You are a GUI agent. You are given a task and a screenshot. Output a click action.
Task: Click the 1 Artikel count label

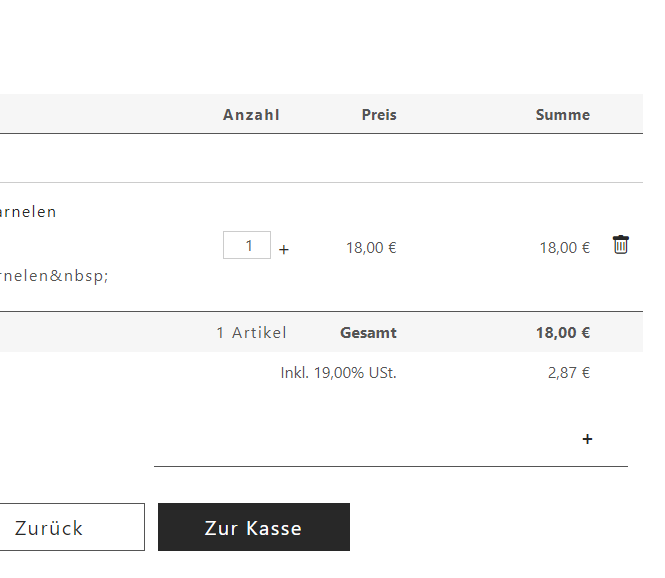pyautogui.click(x=251, y=332)
